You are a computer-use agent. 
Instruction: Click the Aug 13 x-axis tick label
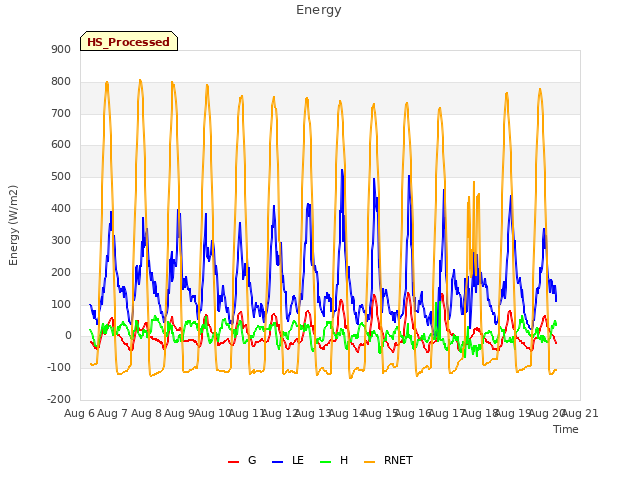click(x=313, y=413)
